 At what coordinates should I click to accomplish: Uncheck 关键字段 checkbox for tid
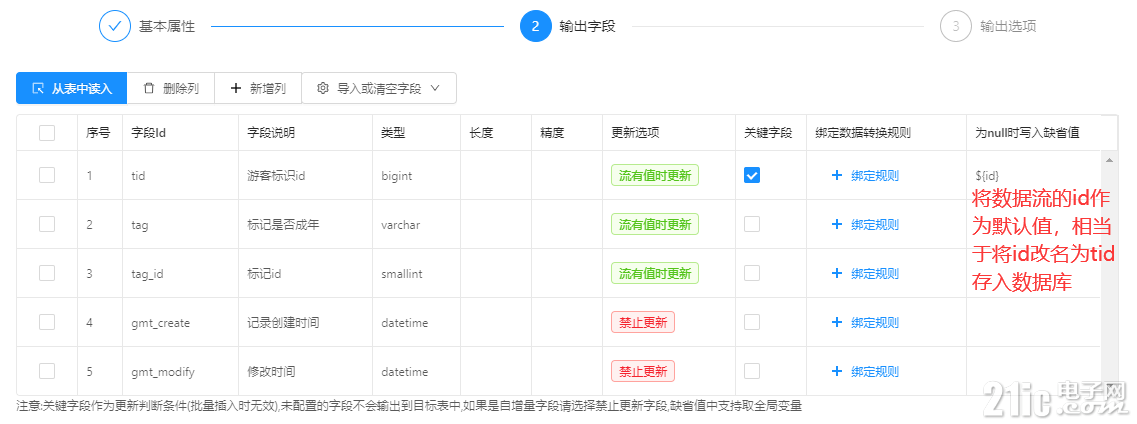pos(752,175)
